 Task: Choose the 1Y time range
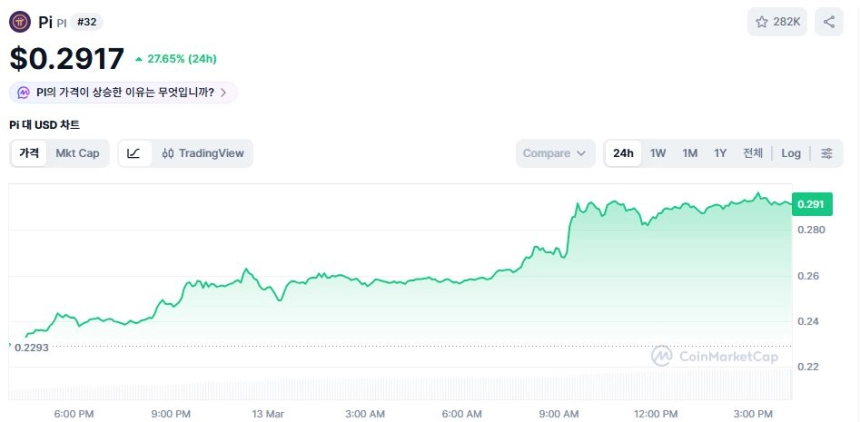click(x=720, y=153)
